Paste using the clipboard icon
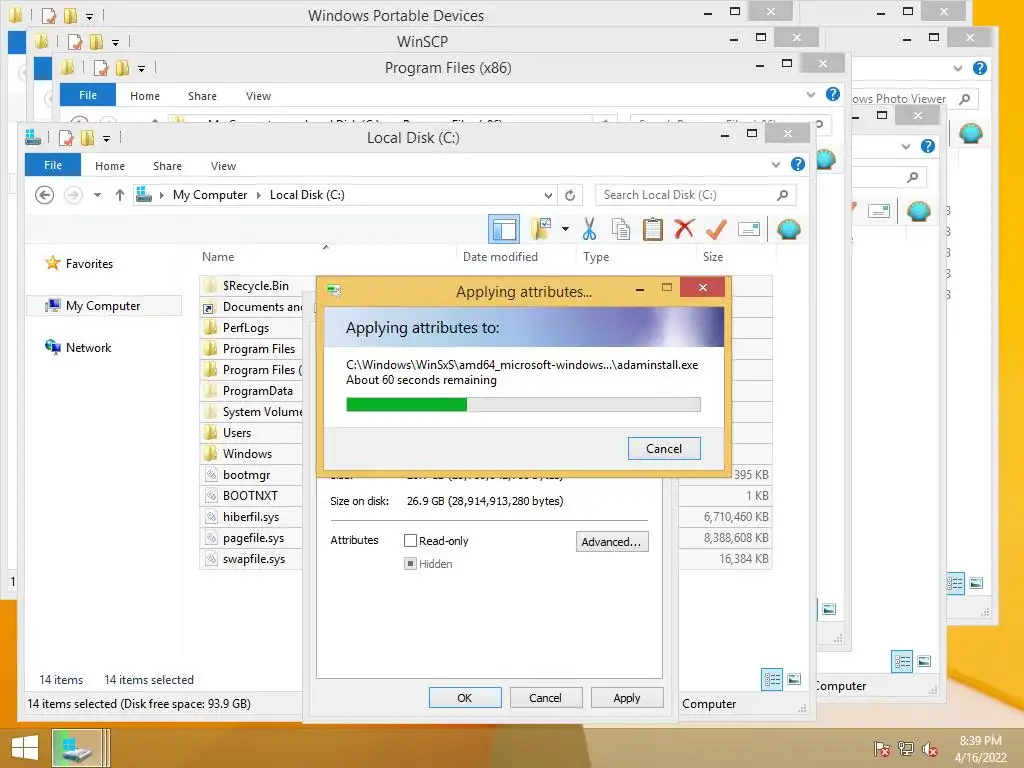Image resolution: width=1024 pixels, height=768 pixels. 652,229
